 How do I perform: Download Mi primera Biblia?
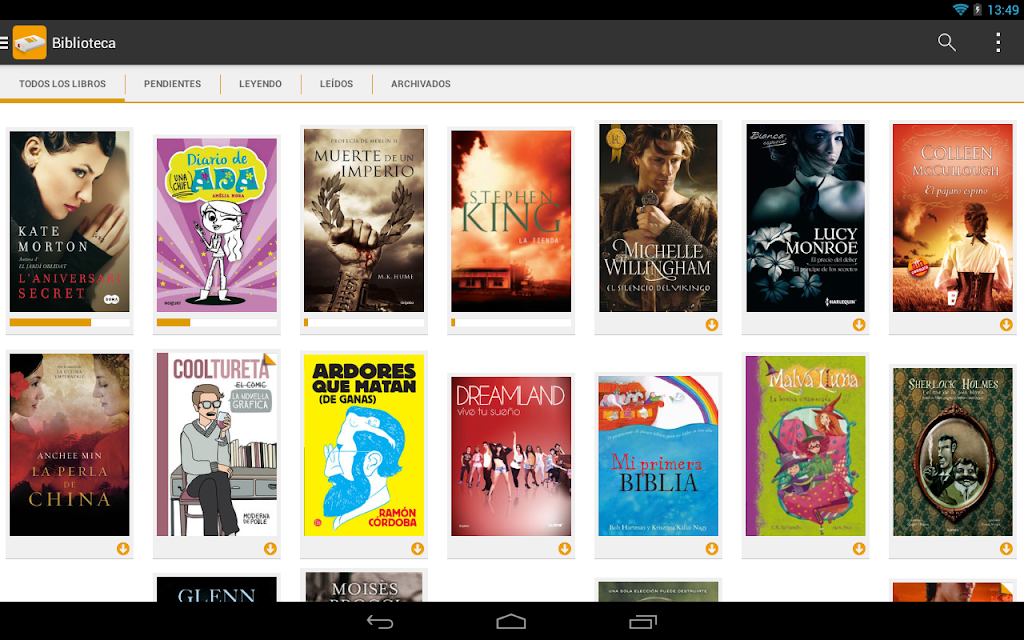click(x=712, y=549)
